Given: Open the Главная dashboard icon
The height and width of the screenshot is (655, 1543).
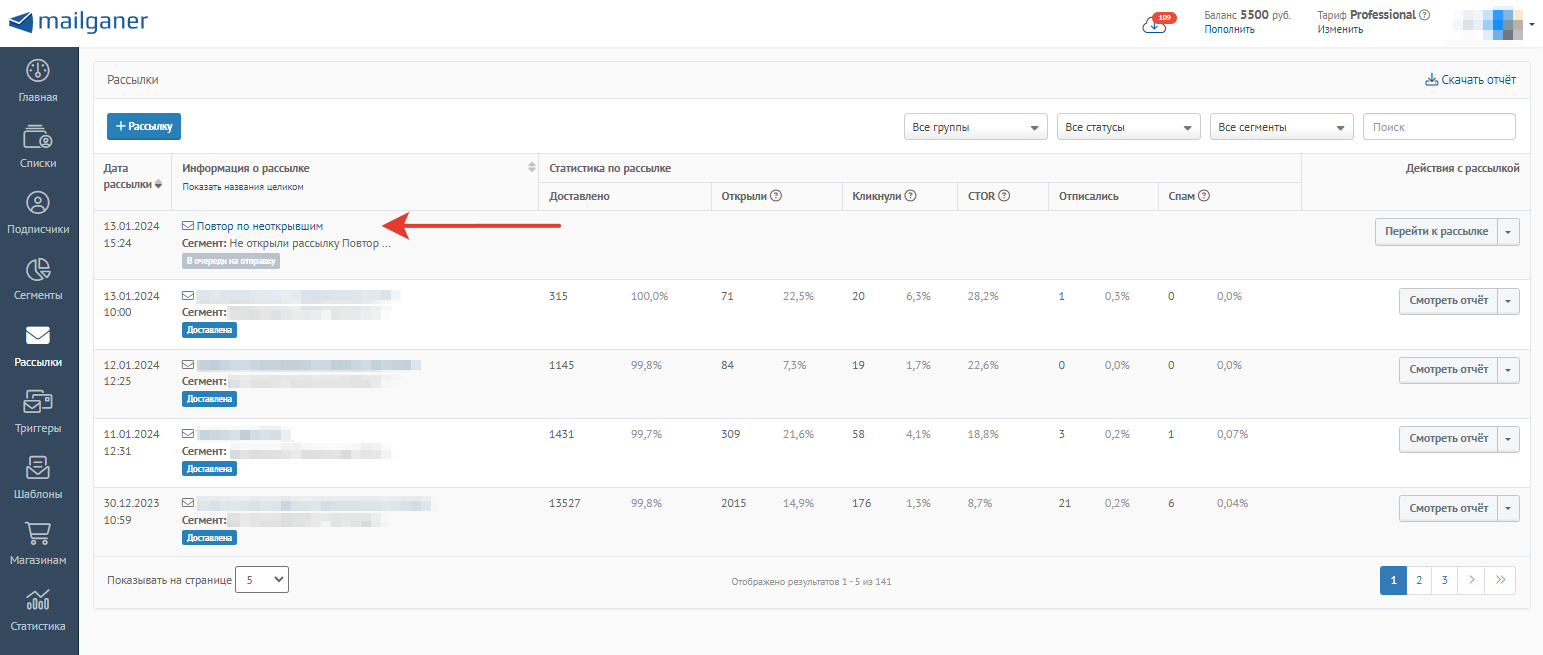Looking at the screenshot, I should pyautogui.click(x=38, y=73).
